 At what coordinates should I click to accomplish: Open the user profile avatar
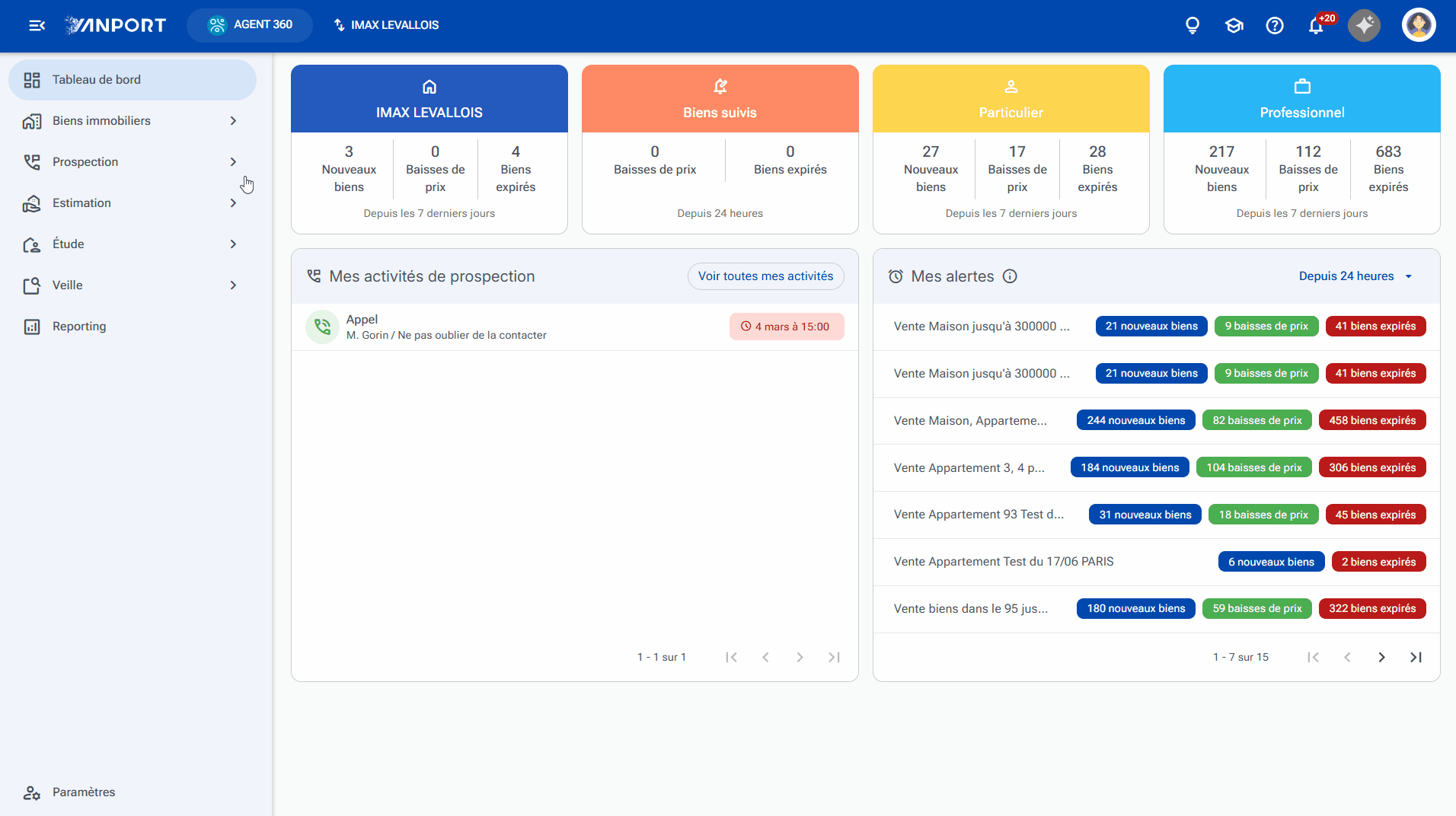pos(1419,25)
